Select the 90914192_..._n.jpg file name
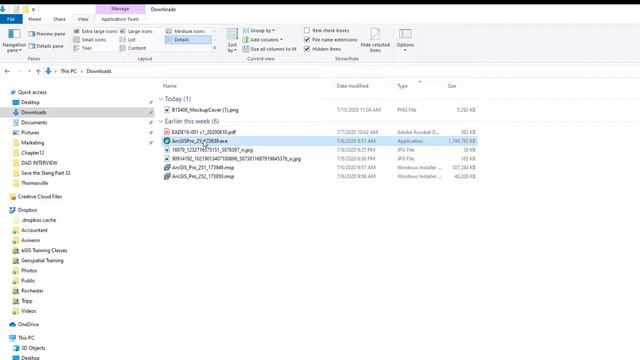640x360 pixels. click(236, 159)
